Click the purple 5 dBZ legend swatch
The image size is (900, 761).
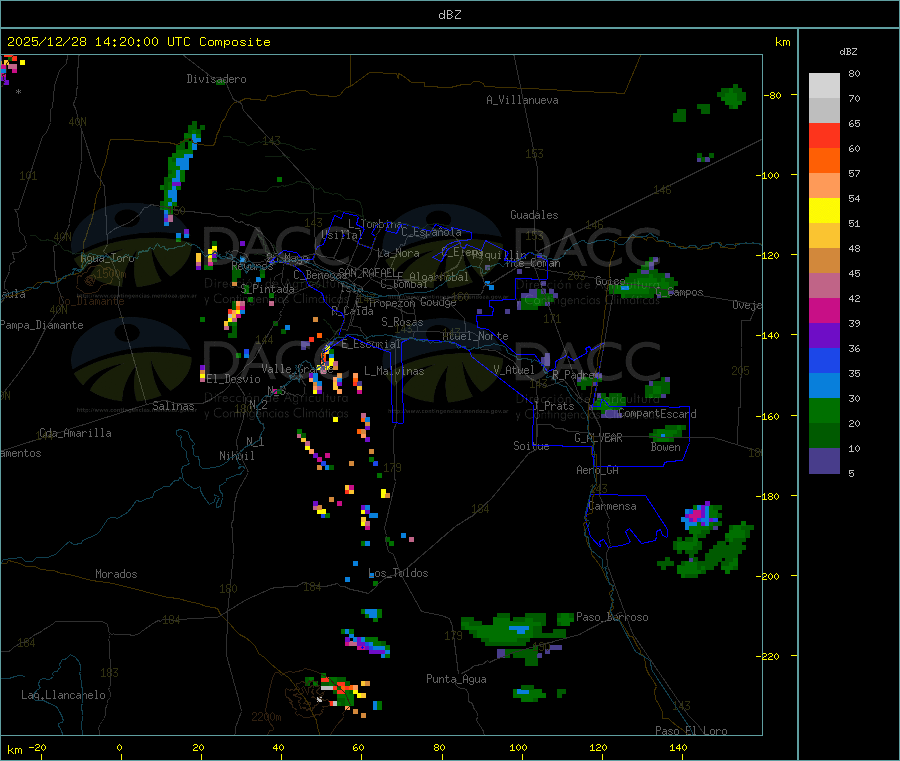point(824,461)
